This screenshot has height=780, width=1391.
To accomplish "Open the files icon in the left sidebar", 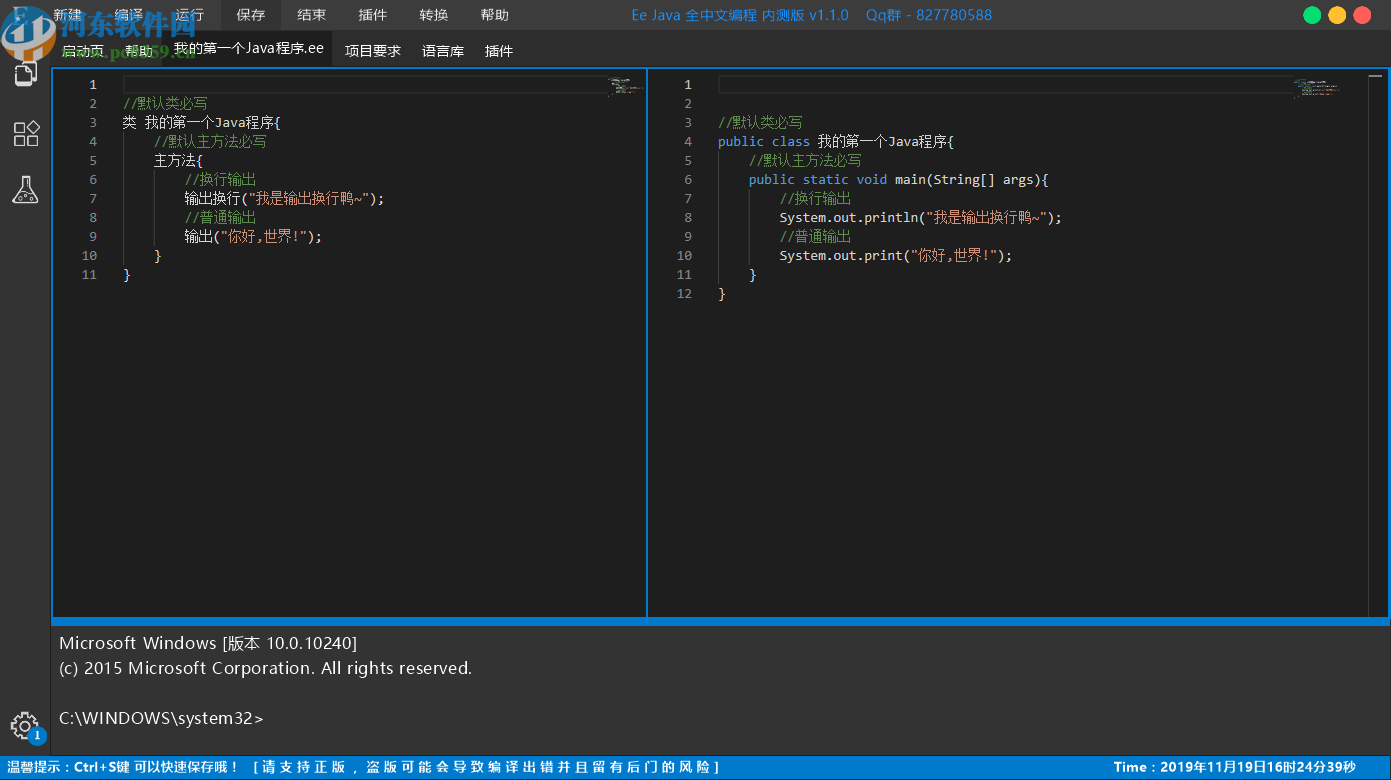I will click(x=25, y=73).
